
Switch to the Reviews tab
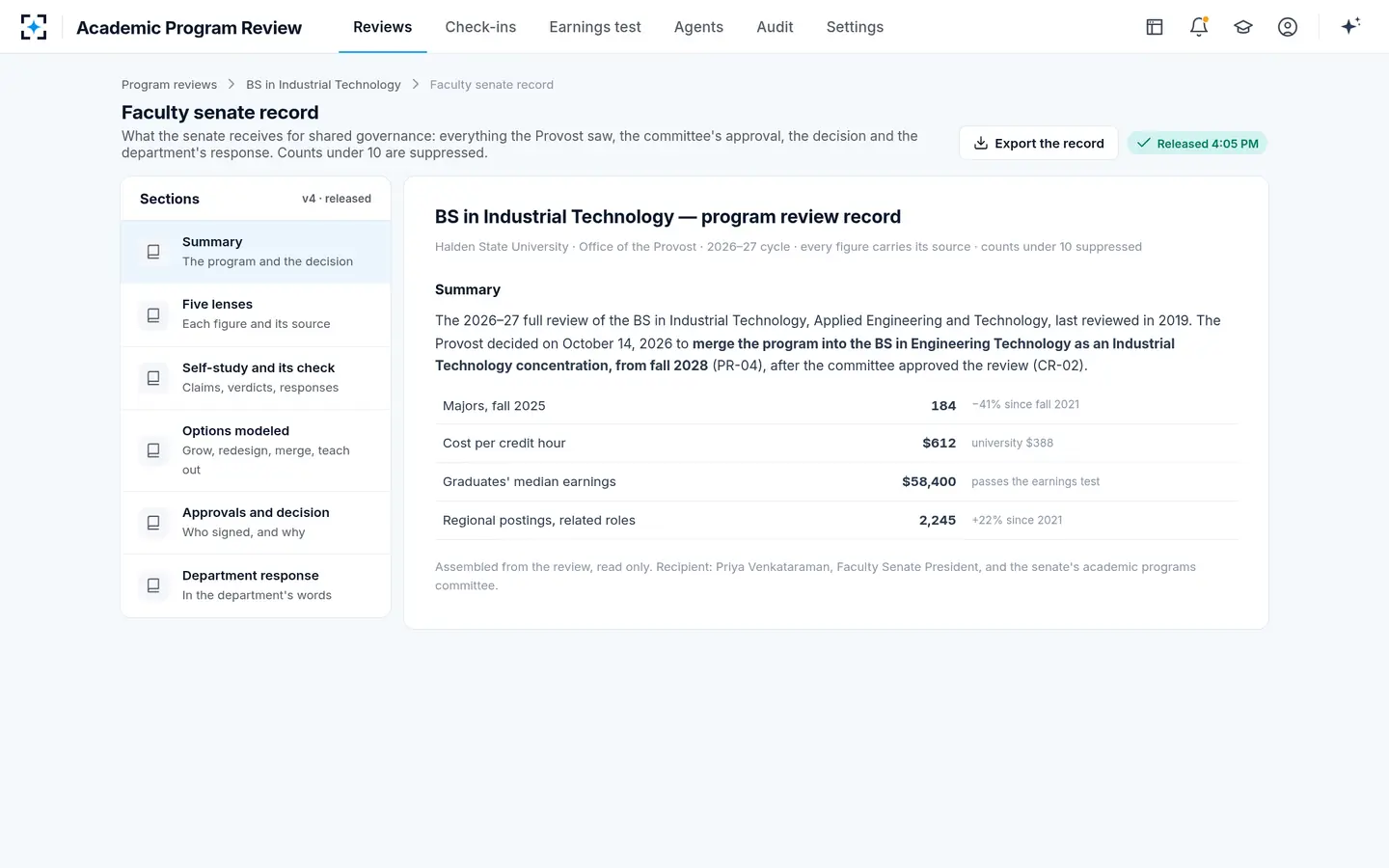(382, 27)
